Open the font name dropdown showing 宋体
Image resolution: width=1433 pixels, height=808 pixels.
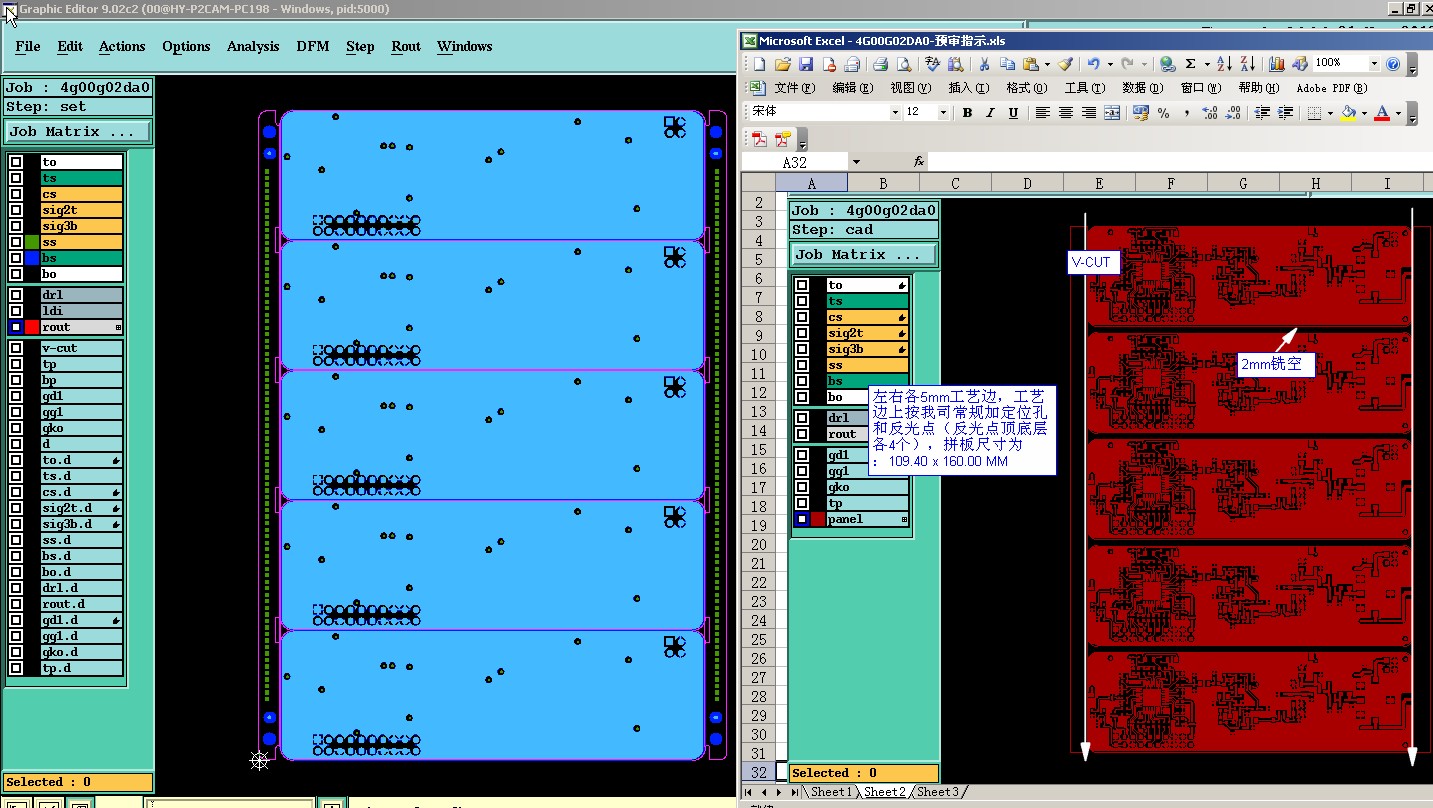(x=895, y=113)
